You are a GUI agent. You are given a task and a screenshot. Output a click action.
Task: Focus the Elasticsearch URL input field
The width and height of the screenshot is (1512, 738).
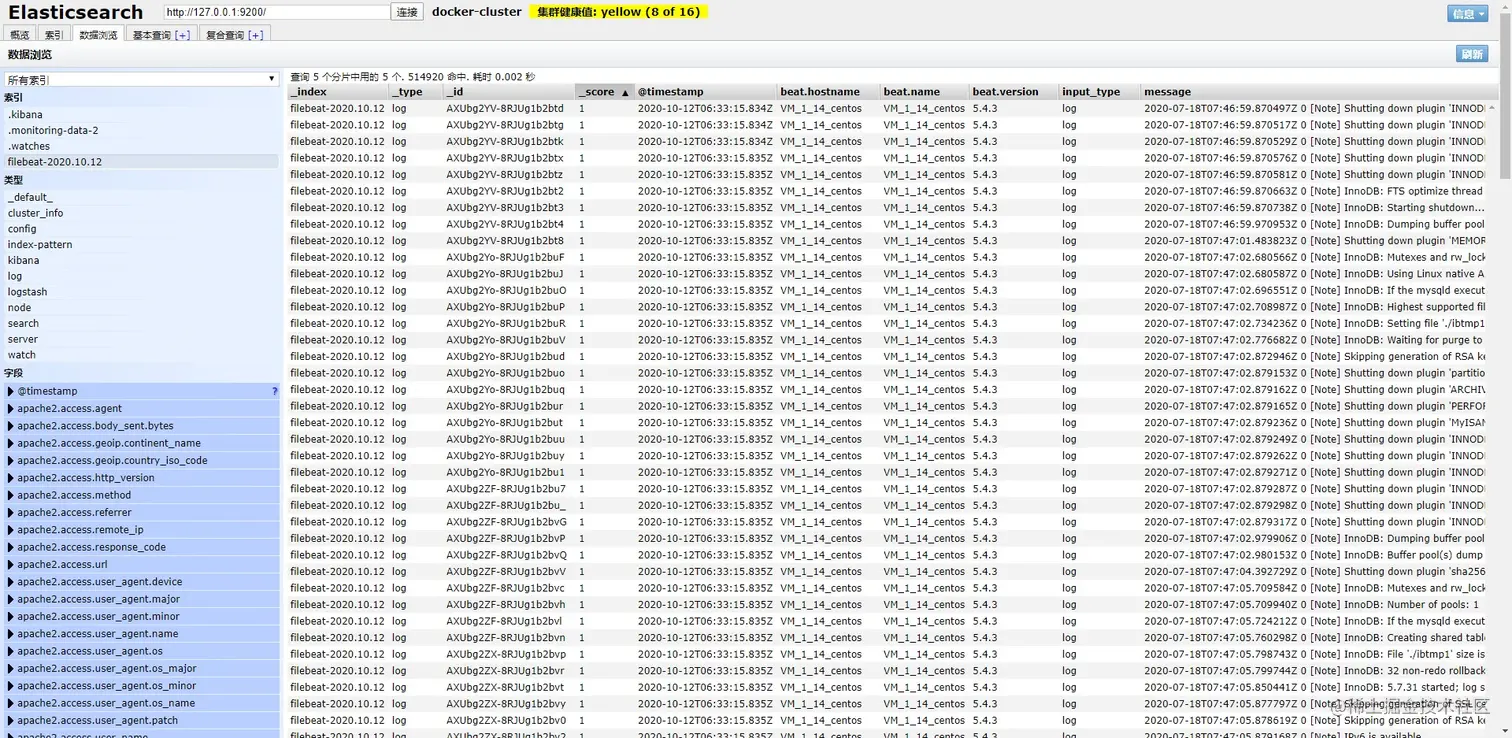(x=277, y=12)
